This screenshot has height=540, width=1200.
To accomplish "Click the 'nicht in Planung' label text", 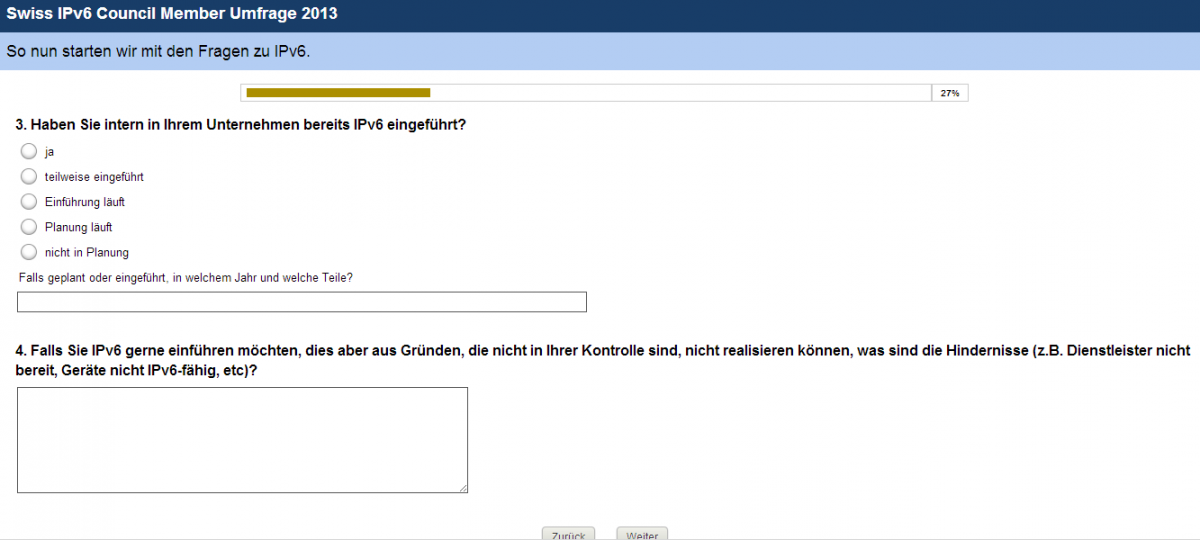I will point(87,252).
